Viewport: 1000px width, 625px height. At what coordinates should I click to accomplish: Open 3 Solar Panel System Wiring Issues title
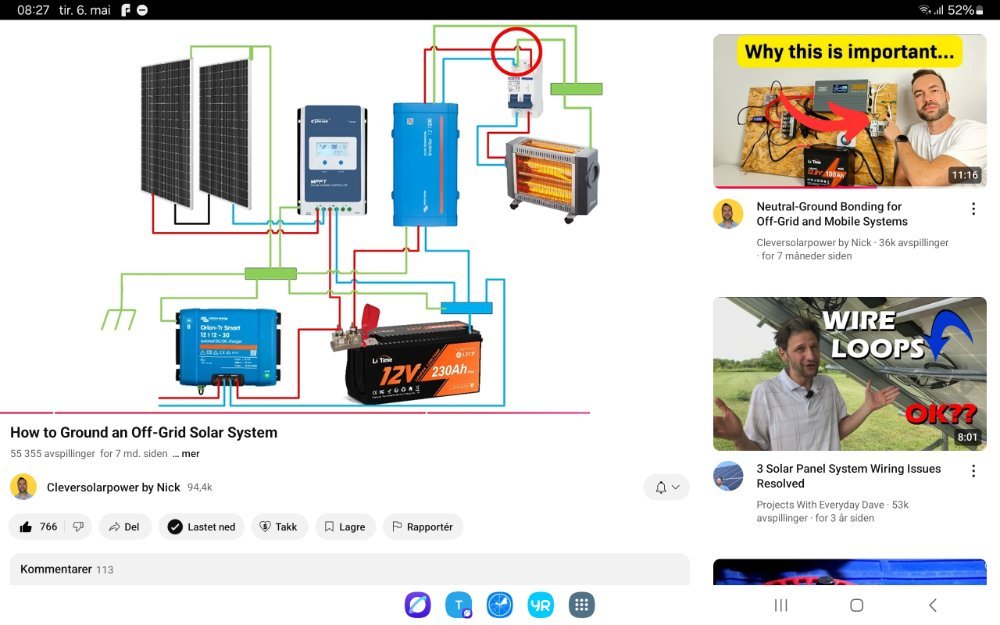click(x=848, y=476)
